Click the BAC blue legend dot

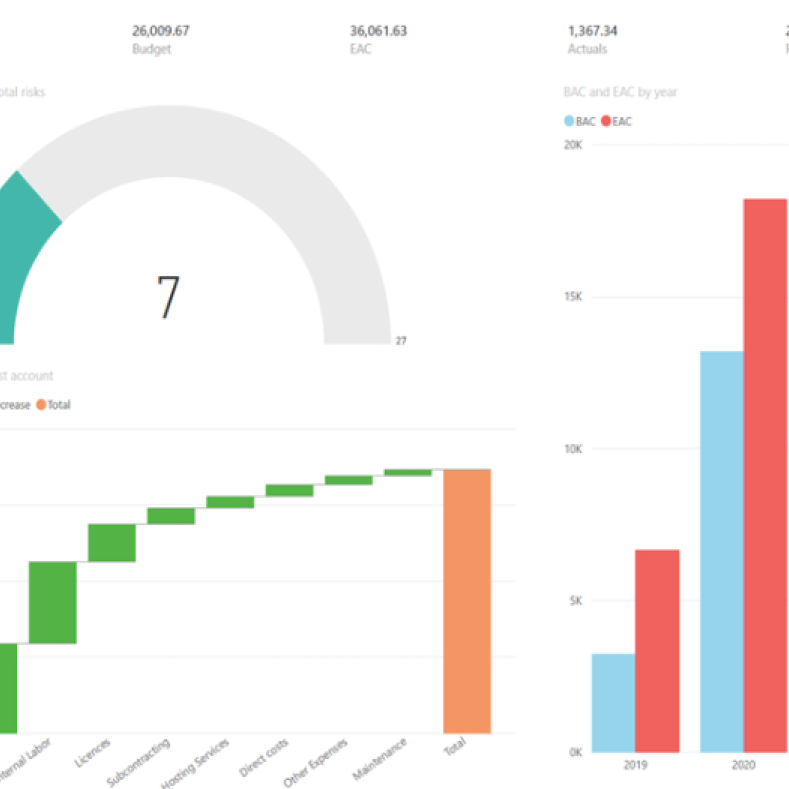point(569,121)
